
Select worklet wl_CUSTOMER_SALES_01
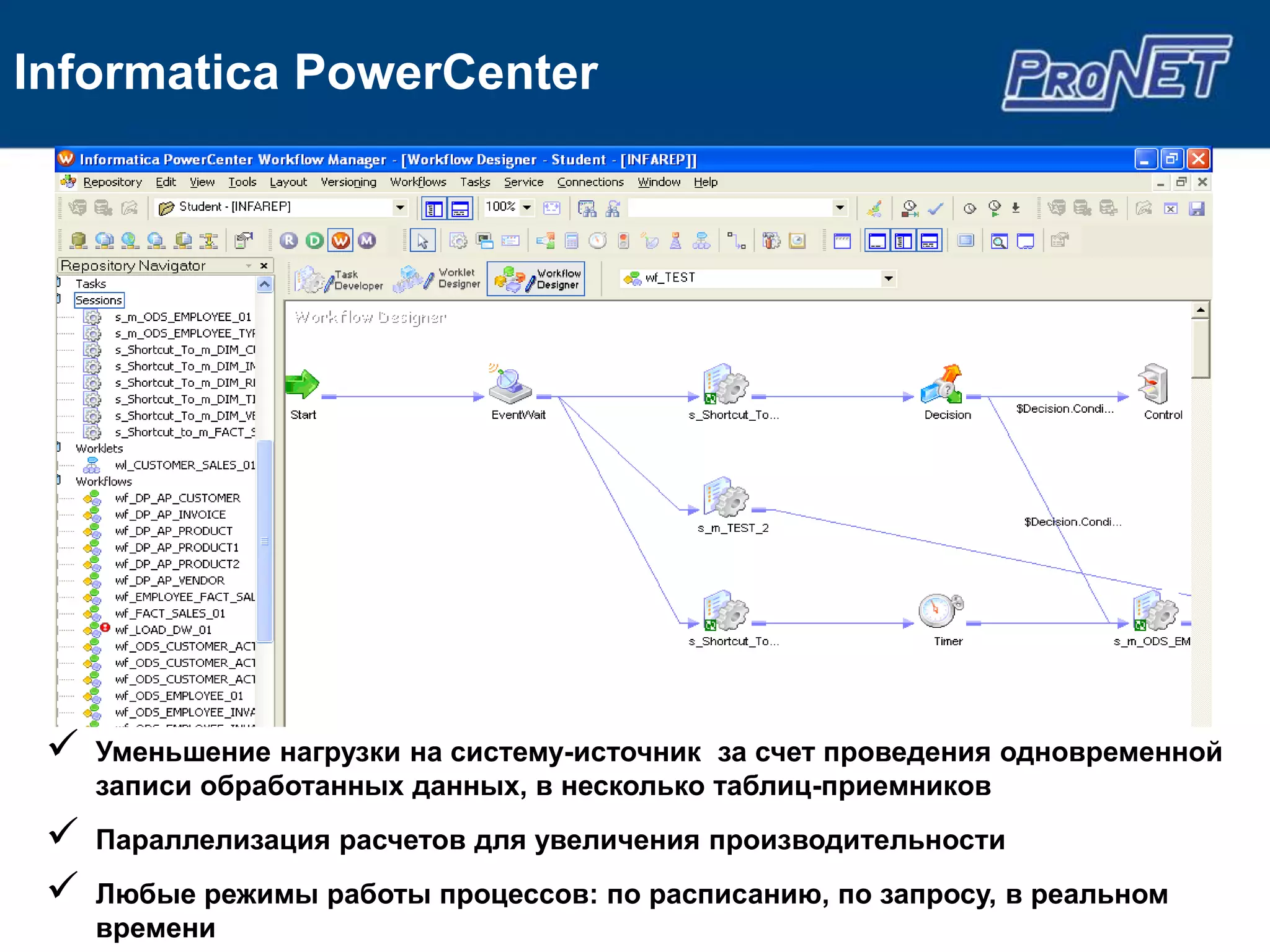tap(185, 465)
